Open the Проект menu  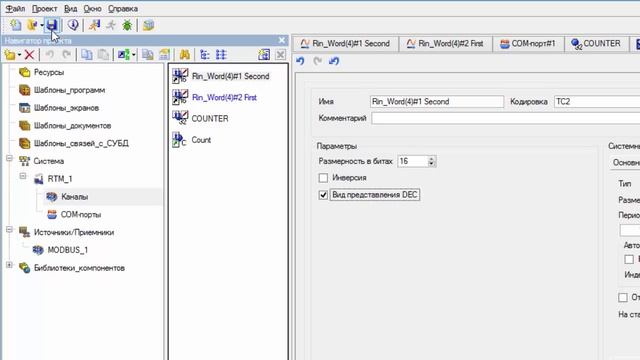pos(44,9)
